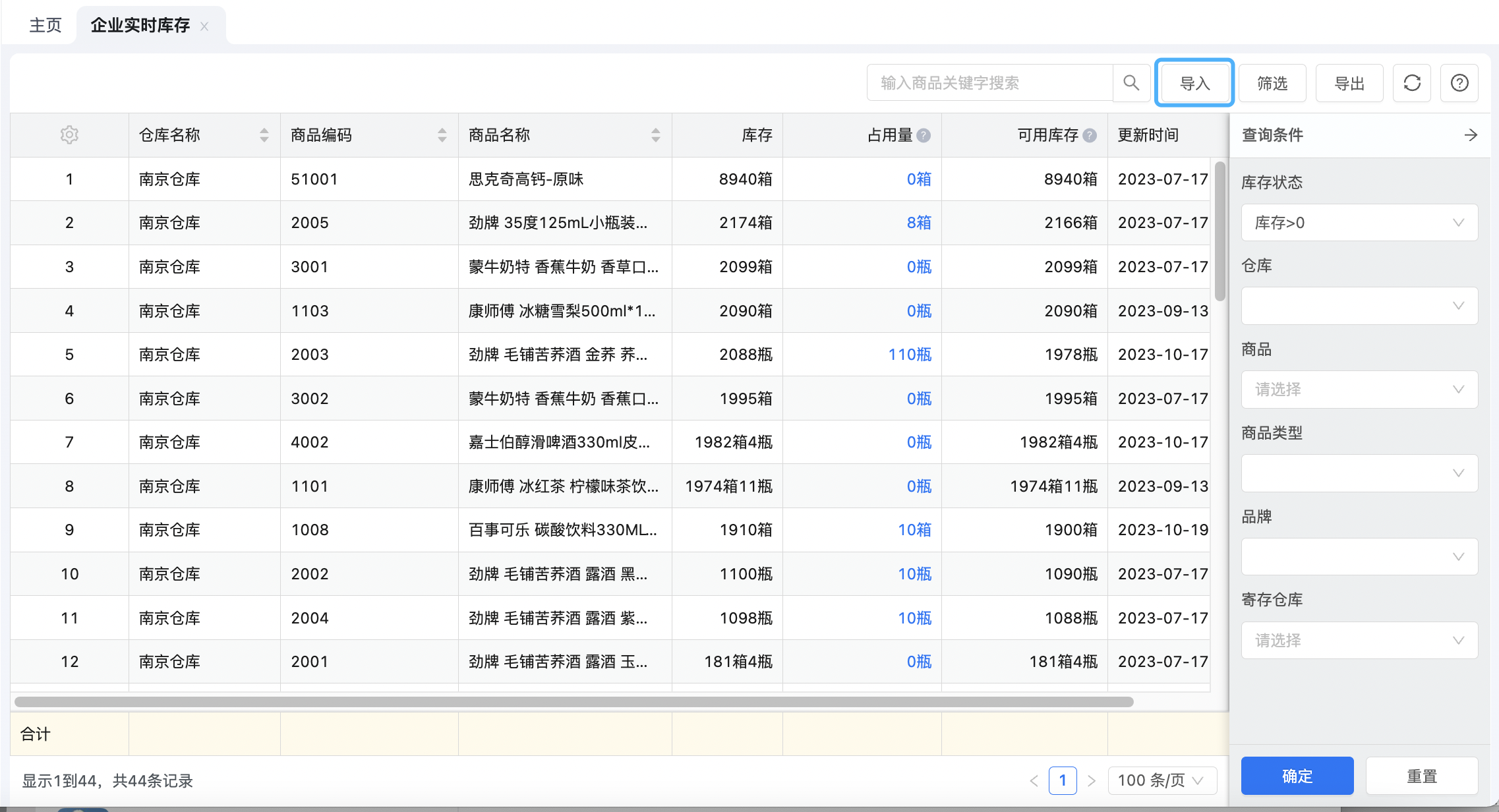
Task: Click the horizontal table scrollbar
Action: click(x=573, y=702)
